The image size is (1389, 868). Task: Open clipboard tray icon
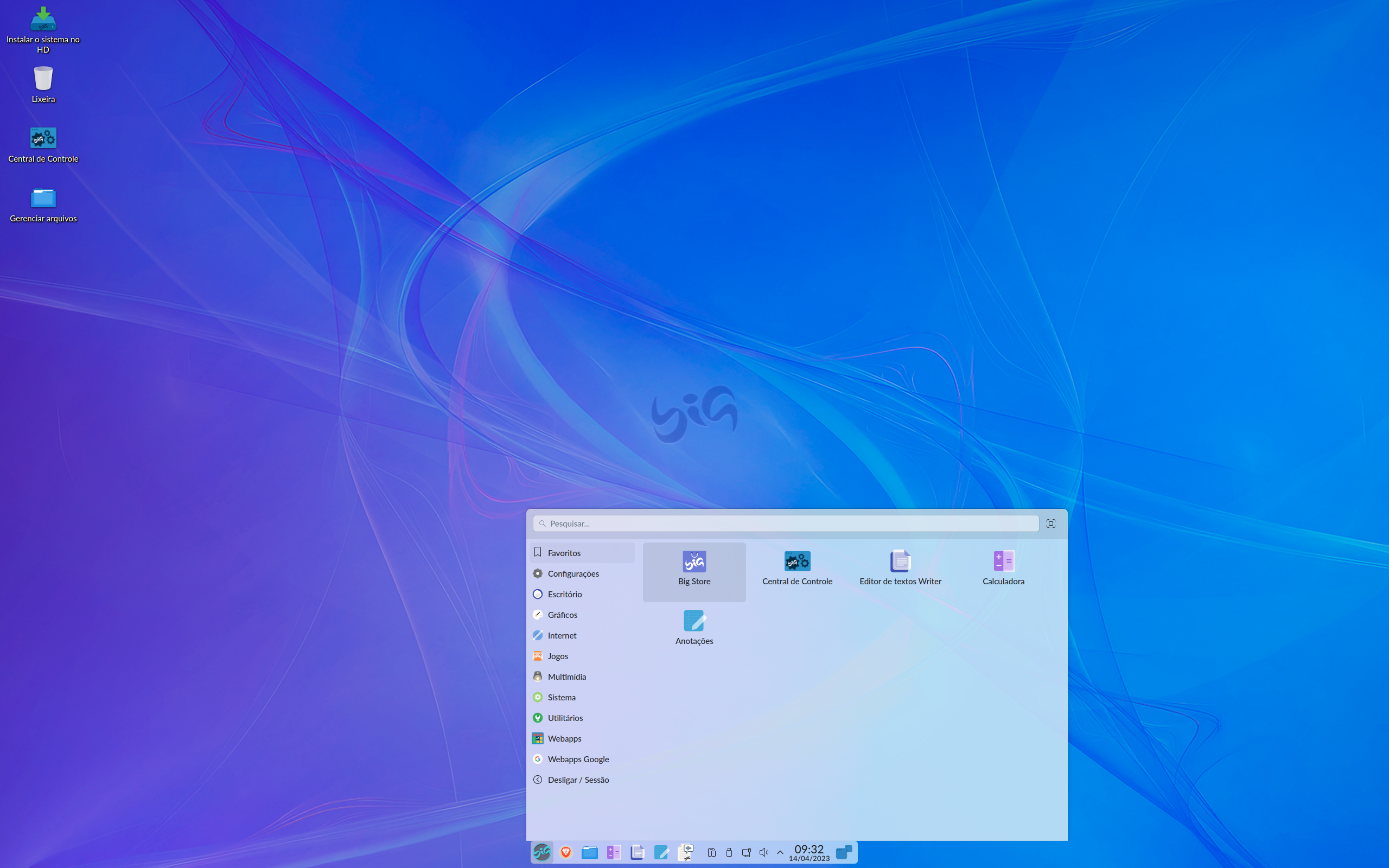click(x=712, y=852)
